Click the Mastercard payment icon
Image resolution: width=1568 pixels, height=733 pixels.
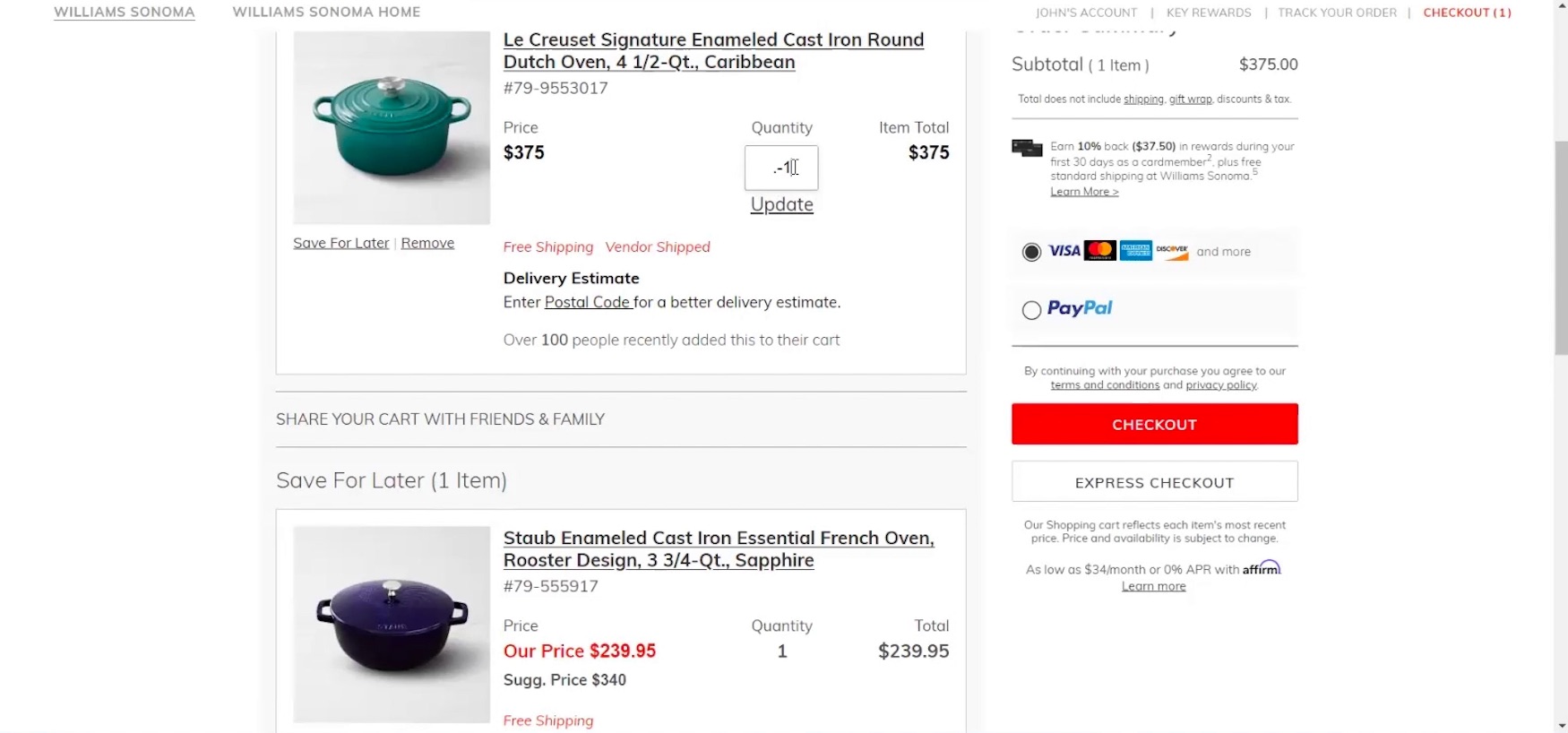coord(1100,251)
